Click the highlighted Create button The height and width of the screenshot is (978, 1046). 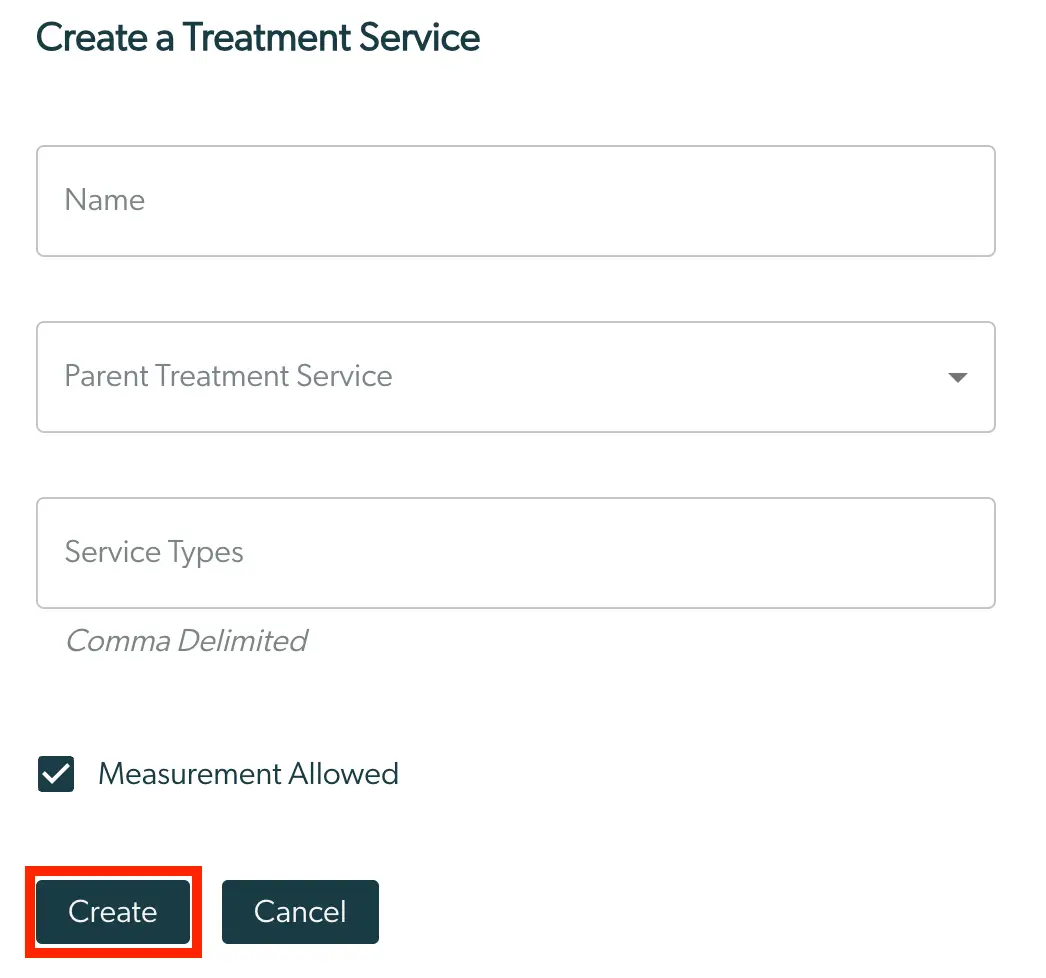(112, 911)
